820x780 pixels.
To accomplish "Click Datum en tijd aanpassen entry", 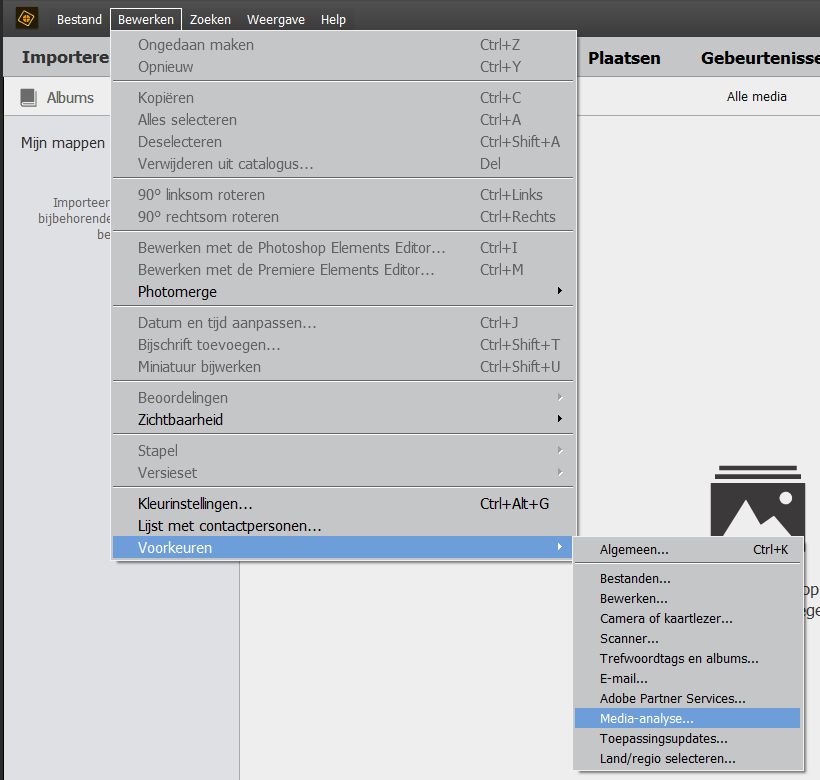I will [x=343, y=323].
